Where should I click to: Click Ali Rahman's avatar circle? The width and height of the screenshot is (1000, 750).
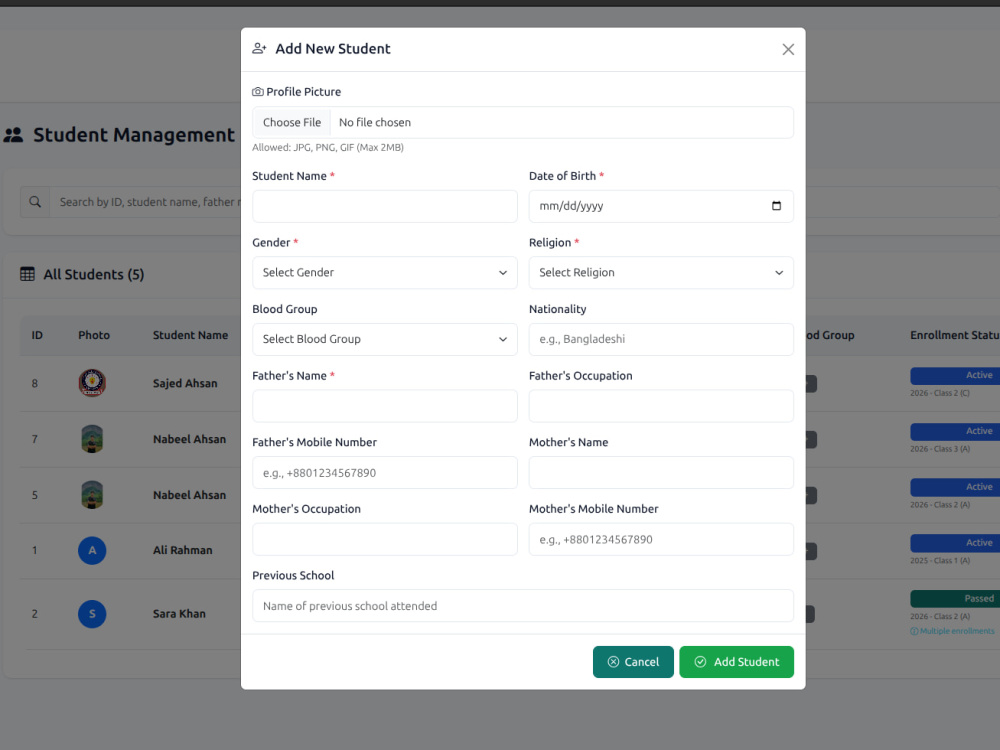click(x=92, y=550)
